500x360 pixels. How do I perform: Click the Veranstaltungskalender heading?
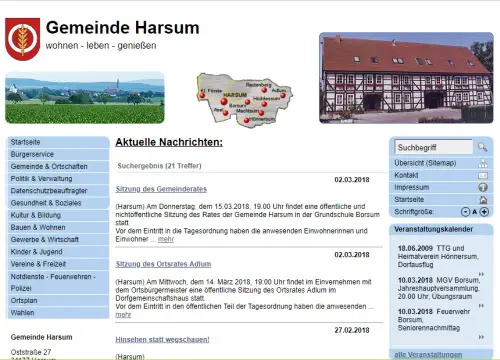coord(433,229)
